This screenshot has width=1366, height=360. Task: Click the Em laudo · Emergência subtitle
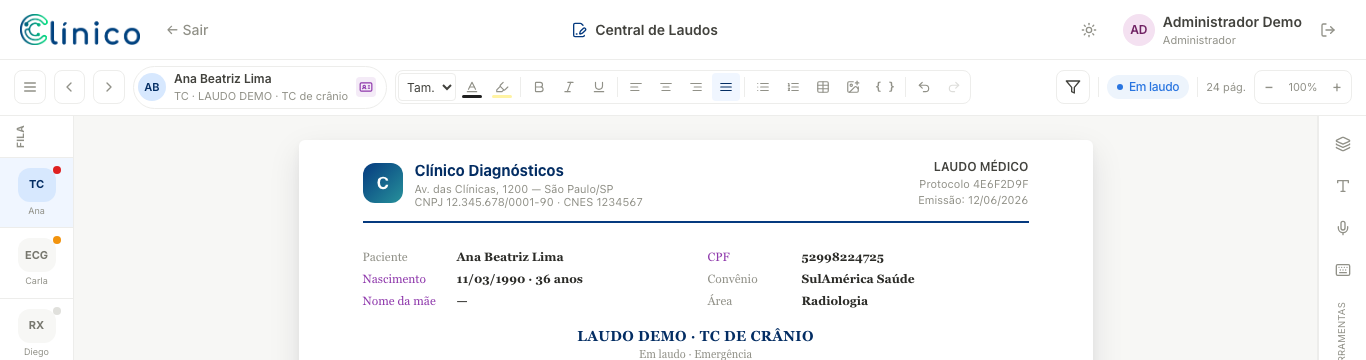point(695,354)
